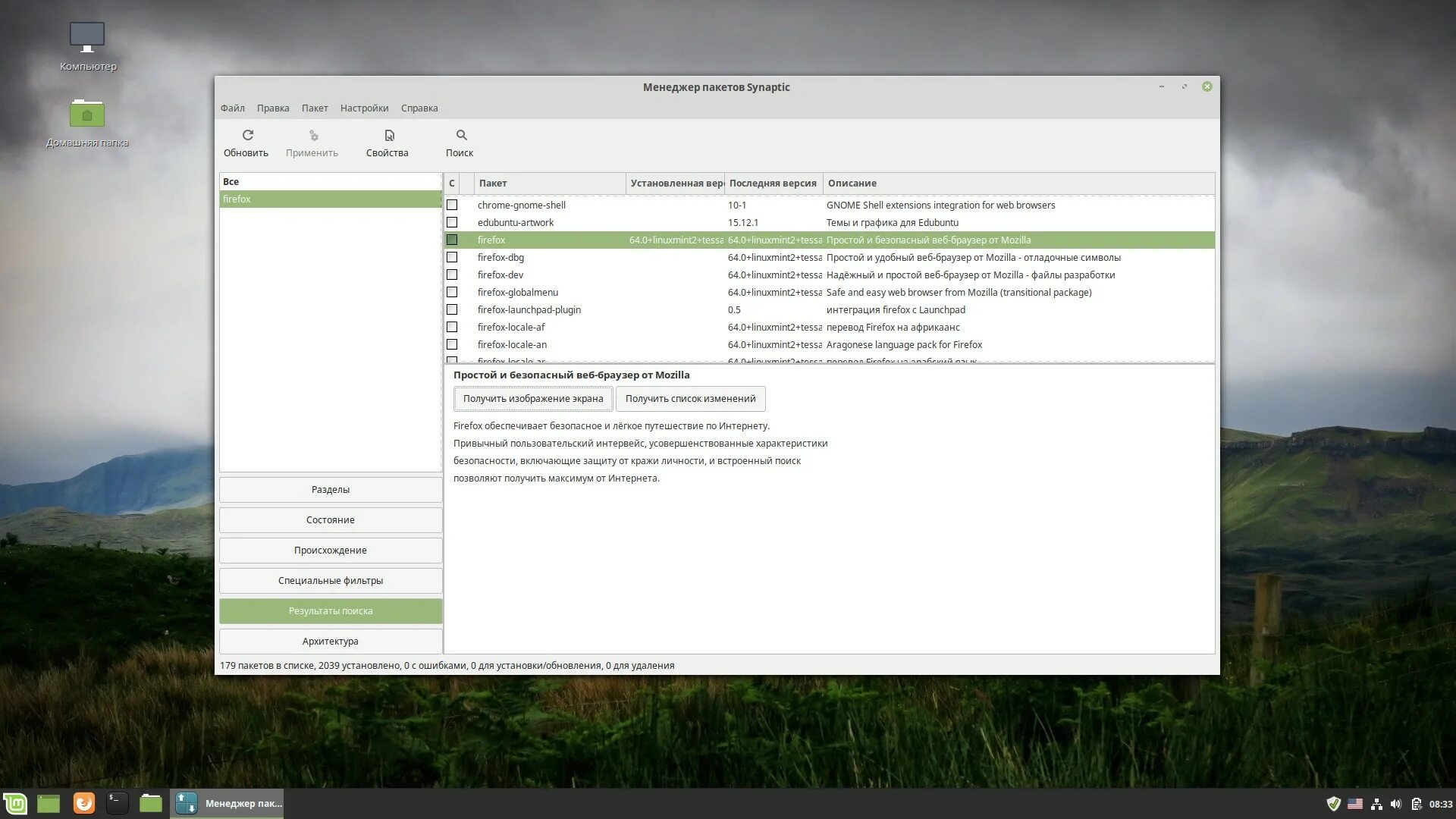Open the Search (Поиск) toolbar icon

tap(461, 136)
